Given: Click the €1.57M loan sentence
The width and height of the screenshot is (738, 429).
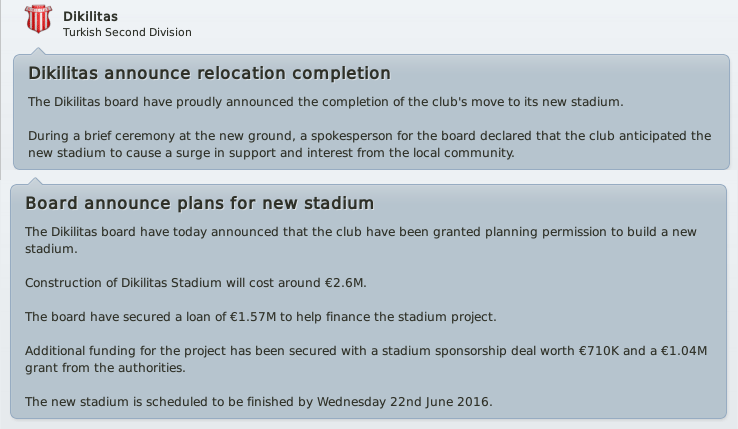Looking at the screenshot, I should pos(261,317).
